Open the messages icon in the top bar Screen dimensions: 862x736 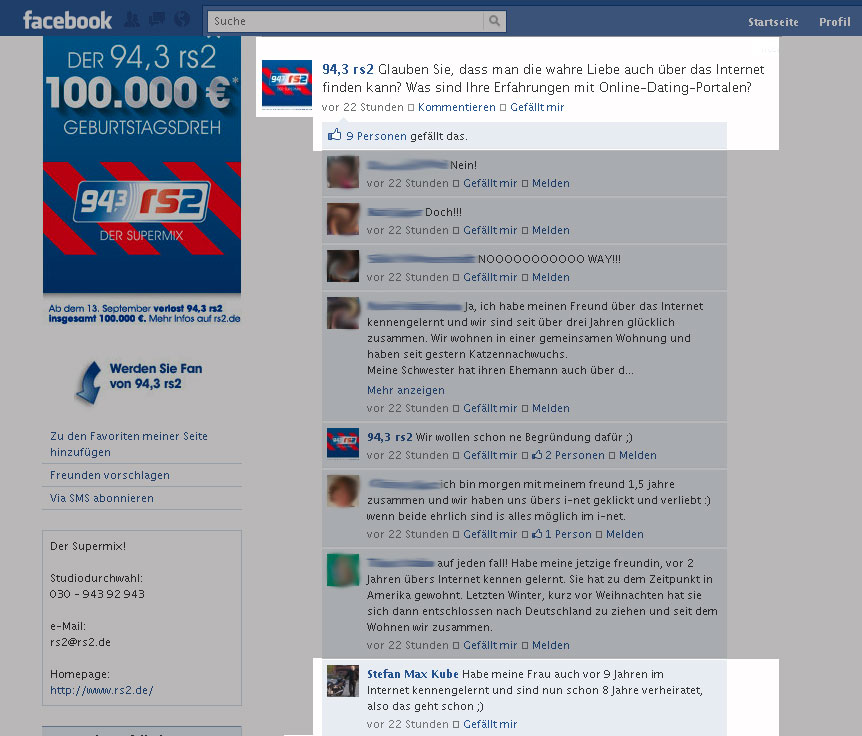155,18
